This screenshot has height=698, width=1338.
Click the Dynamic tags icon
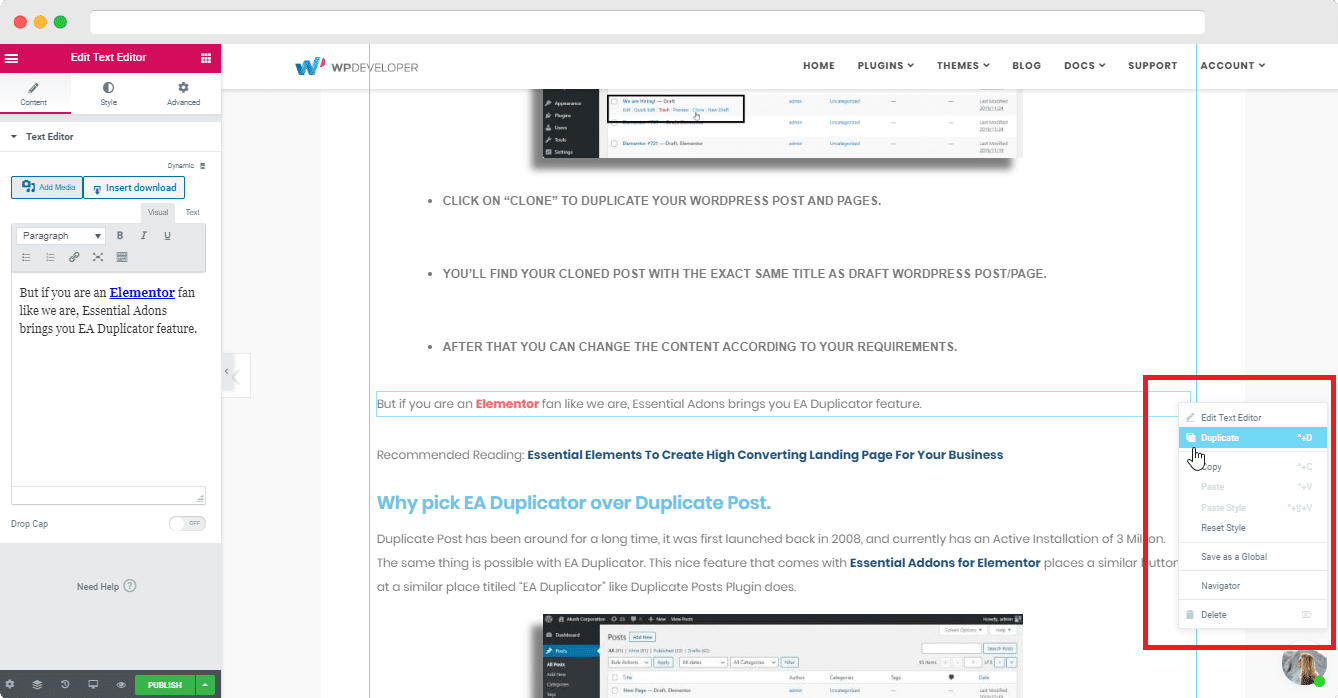(202, 166)
